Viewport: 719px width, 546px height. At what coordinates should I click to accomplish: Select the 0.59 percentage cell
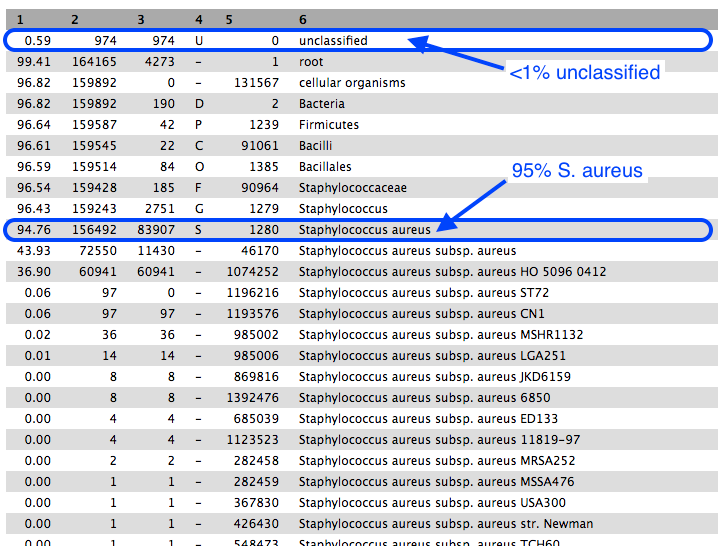38,41
